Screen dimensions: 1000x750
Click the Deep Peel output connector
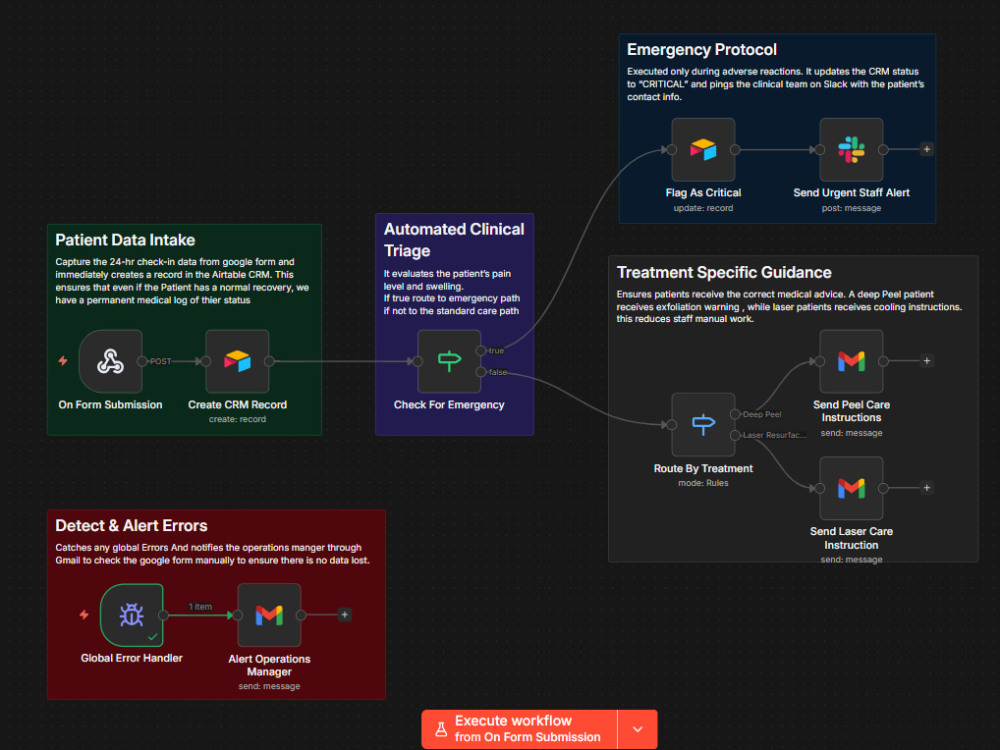pyautogui.click(x=735, y=415)
